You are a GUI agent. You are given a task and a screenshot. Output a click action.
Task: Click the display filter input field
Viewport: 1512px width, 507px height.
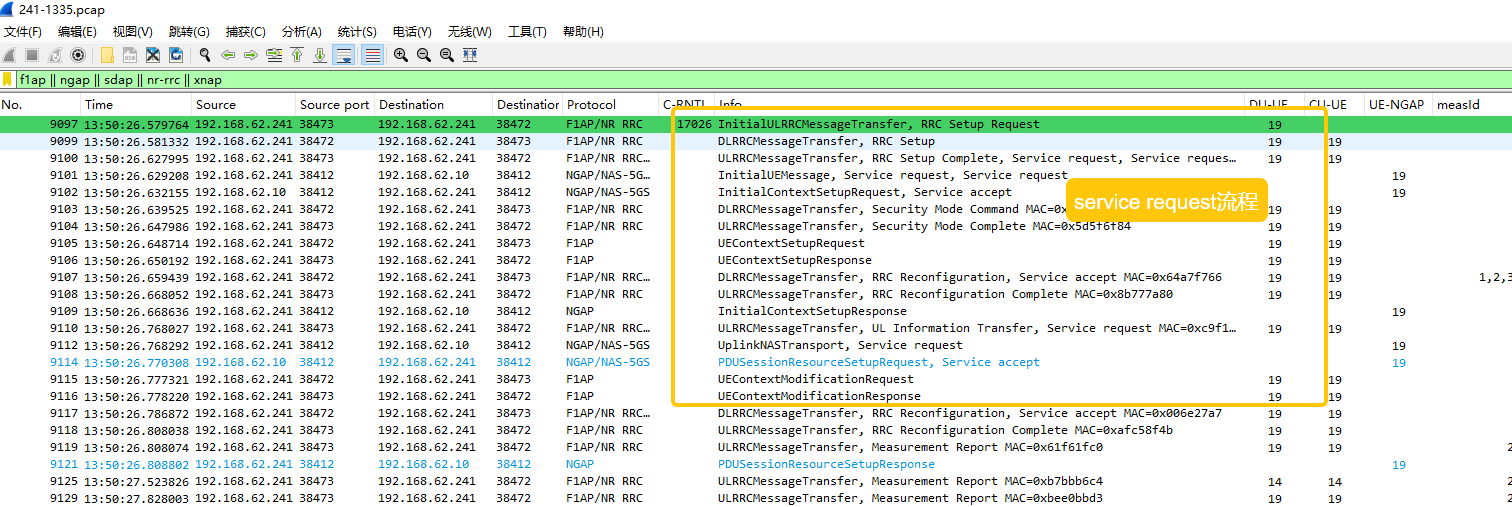pos(700,80)
